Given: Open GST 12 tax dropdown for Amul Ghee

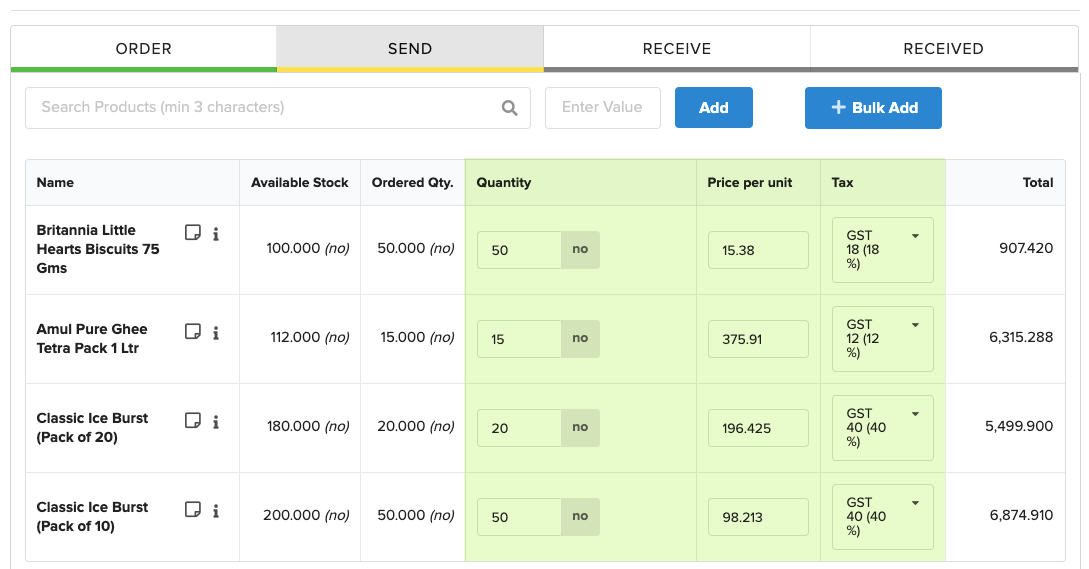Looking at the screenshot, I should [883, 339].
